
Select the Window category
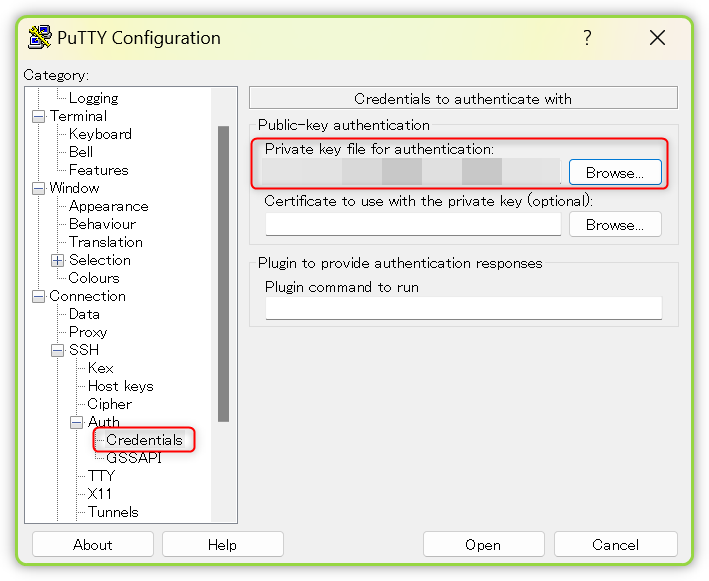pos(75,188)
